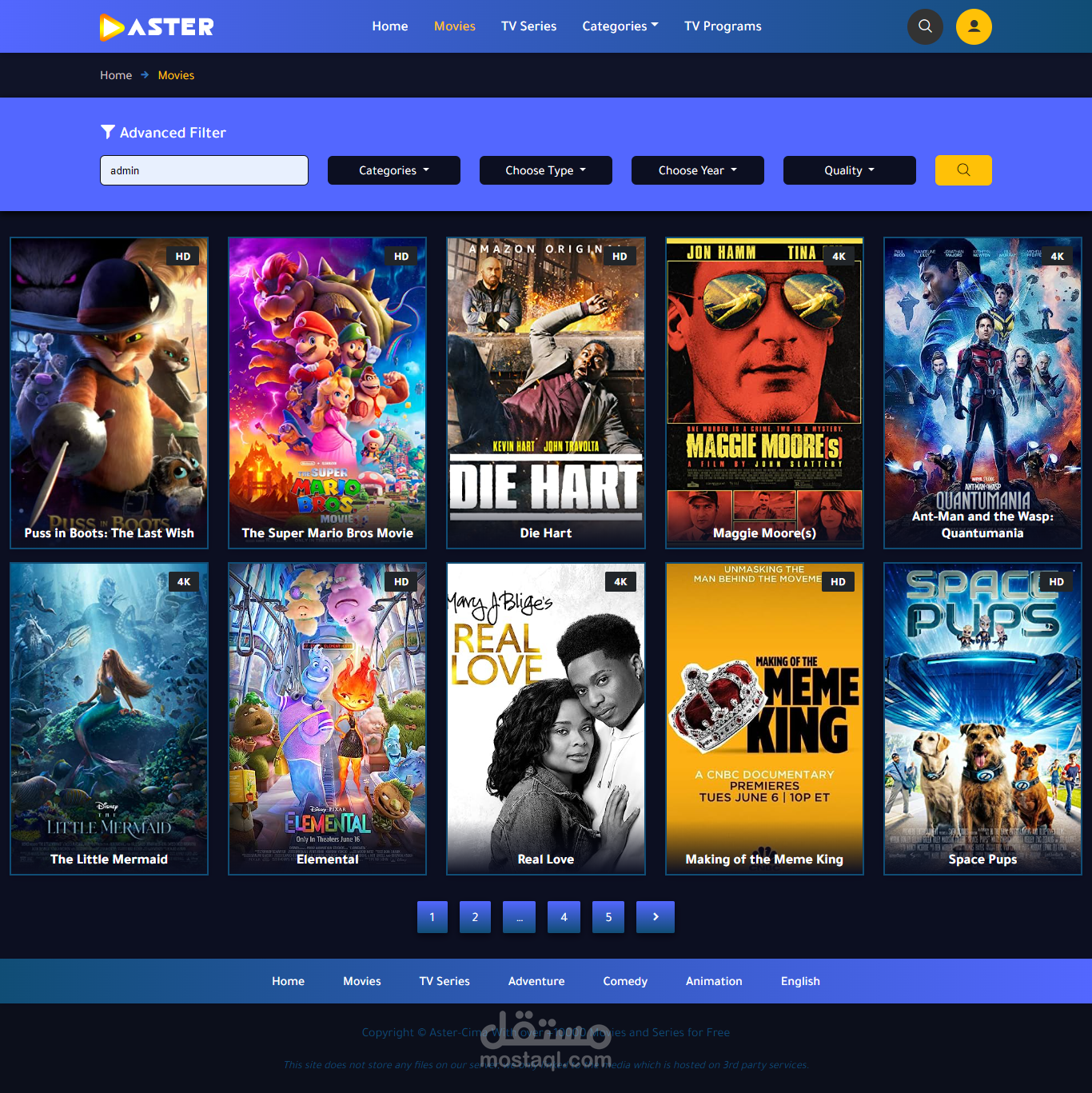Click HD badge on Puss in Boots poster

click(183, 256)
